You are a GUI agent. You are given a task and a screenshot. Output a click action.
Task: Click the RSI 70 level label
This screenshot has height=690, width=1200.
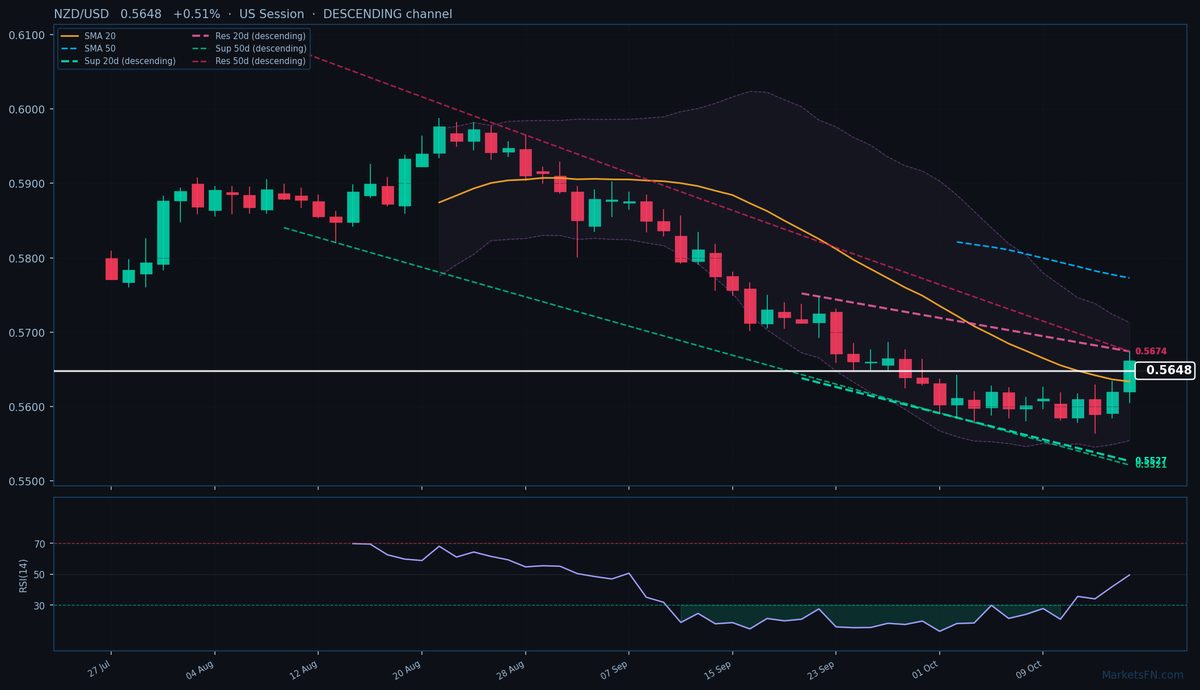[x=39, y=544]
